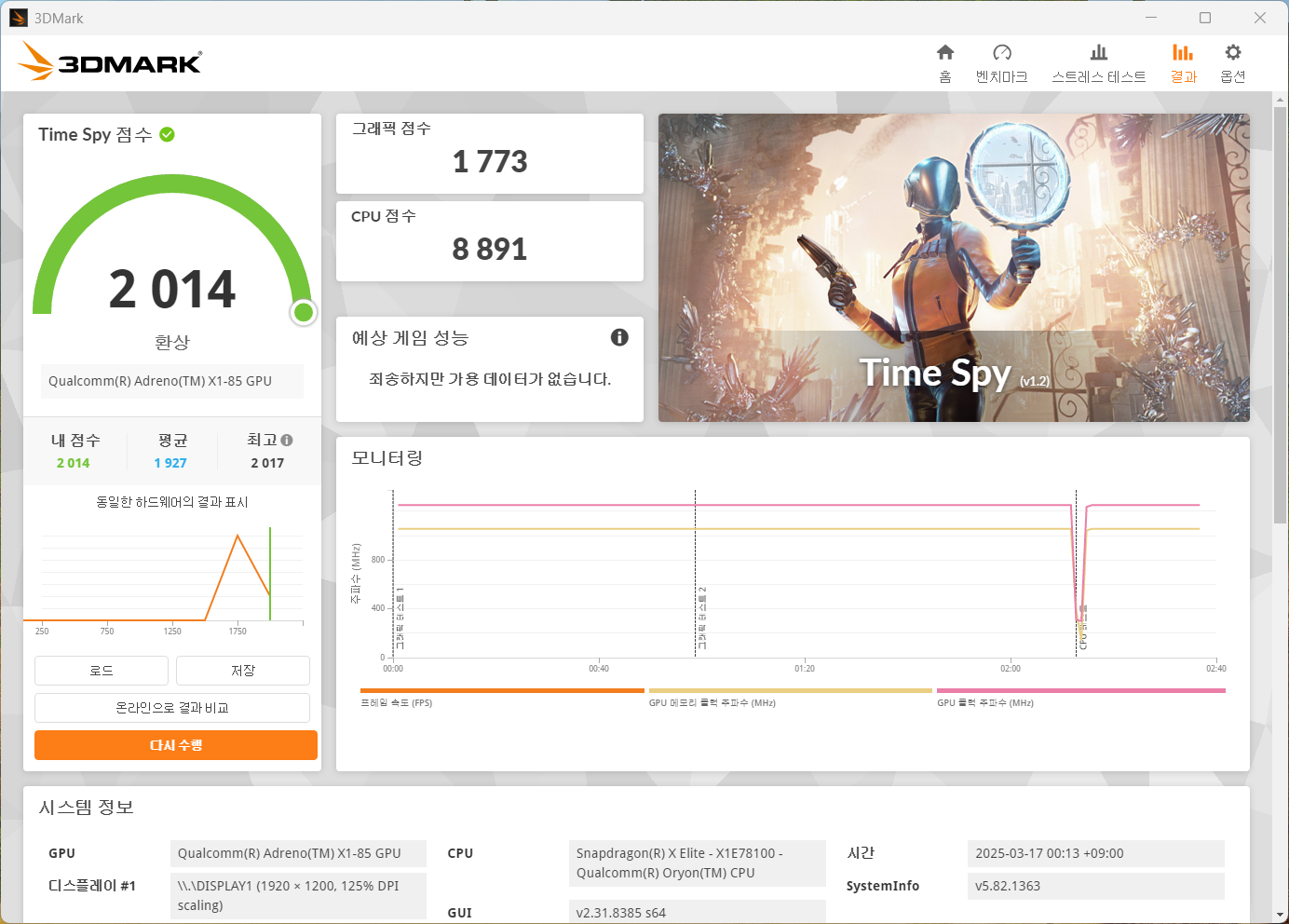Click GPU value in 시스템 정보

point(298,853)
